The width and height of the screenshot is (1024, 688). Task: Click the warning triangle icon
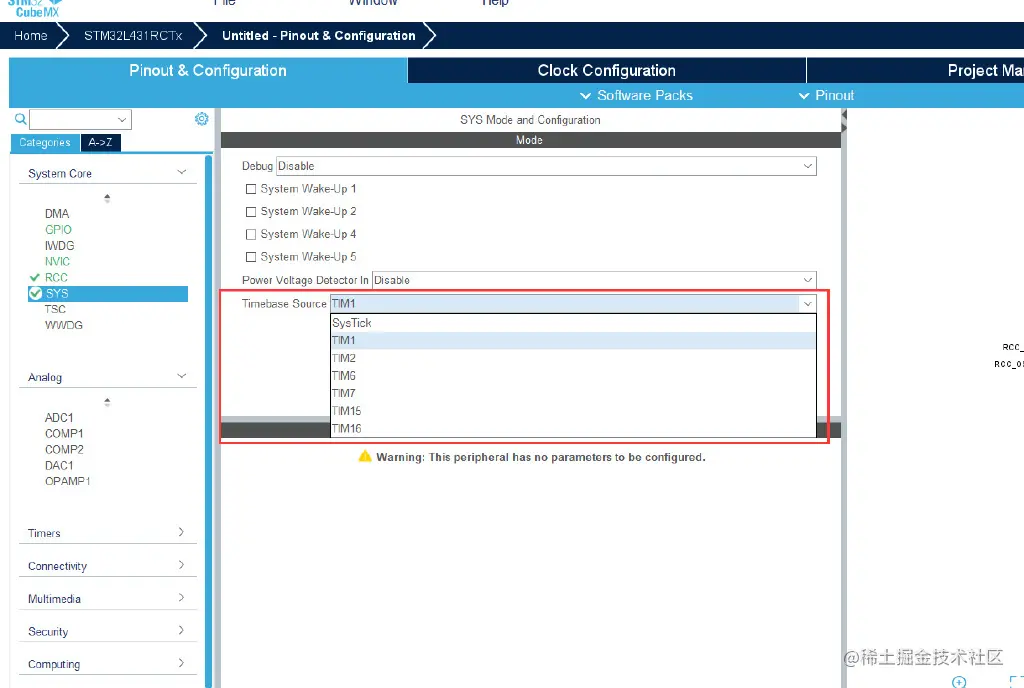(365, 456)
